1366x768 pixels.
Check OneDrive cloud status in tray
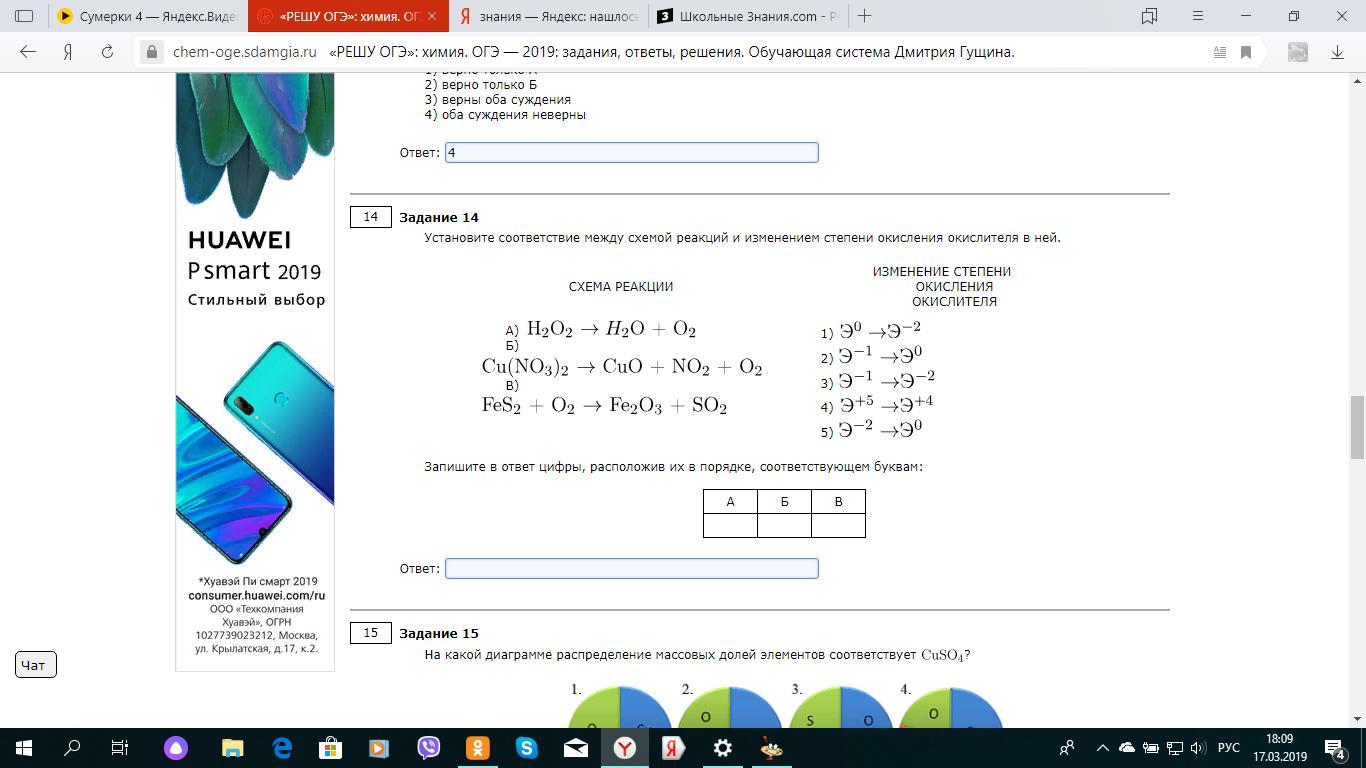tap(1127, 747)
